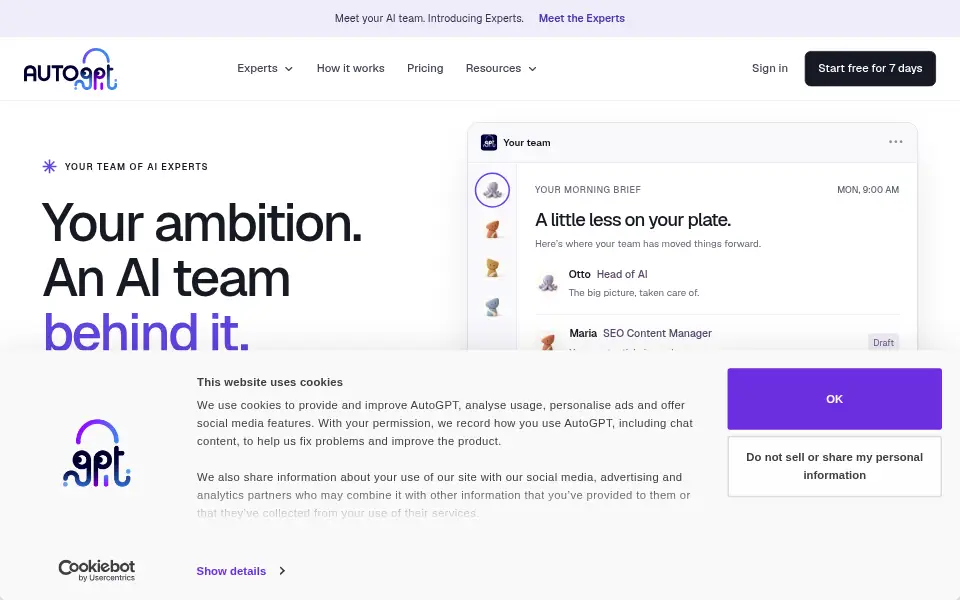Click the Draft tag next to Maria

click(883, 342)
